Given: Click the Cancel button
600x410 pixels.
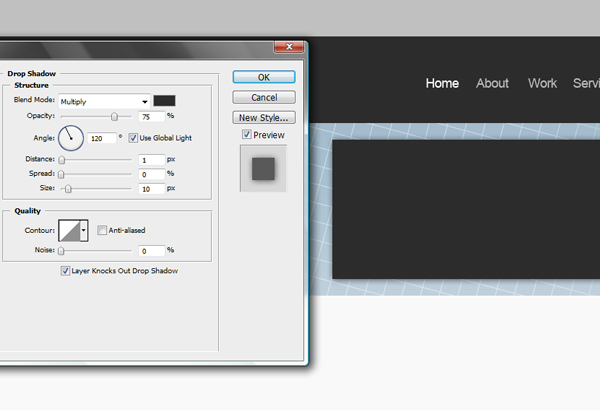Looking at the screenshot, I should point(264,97).
